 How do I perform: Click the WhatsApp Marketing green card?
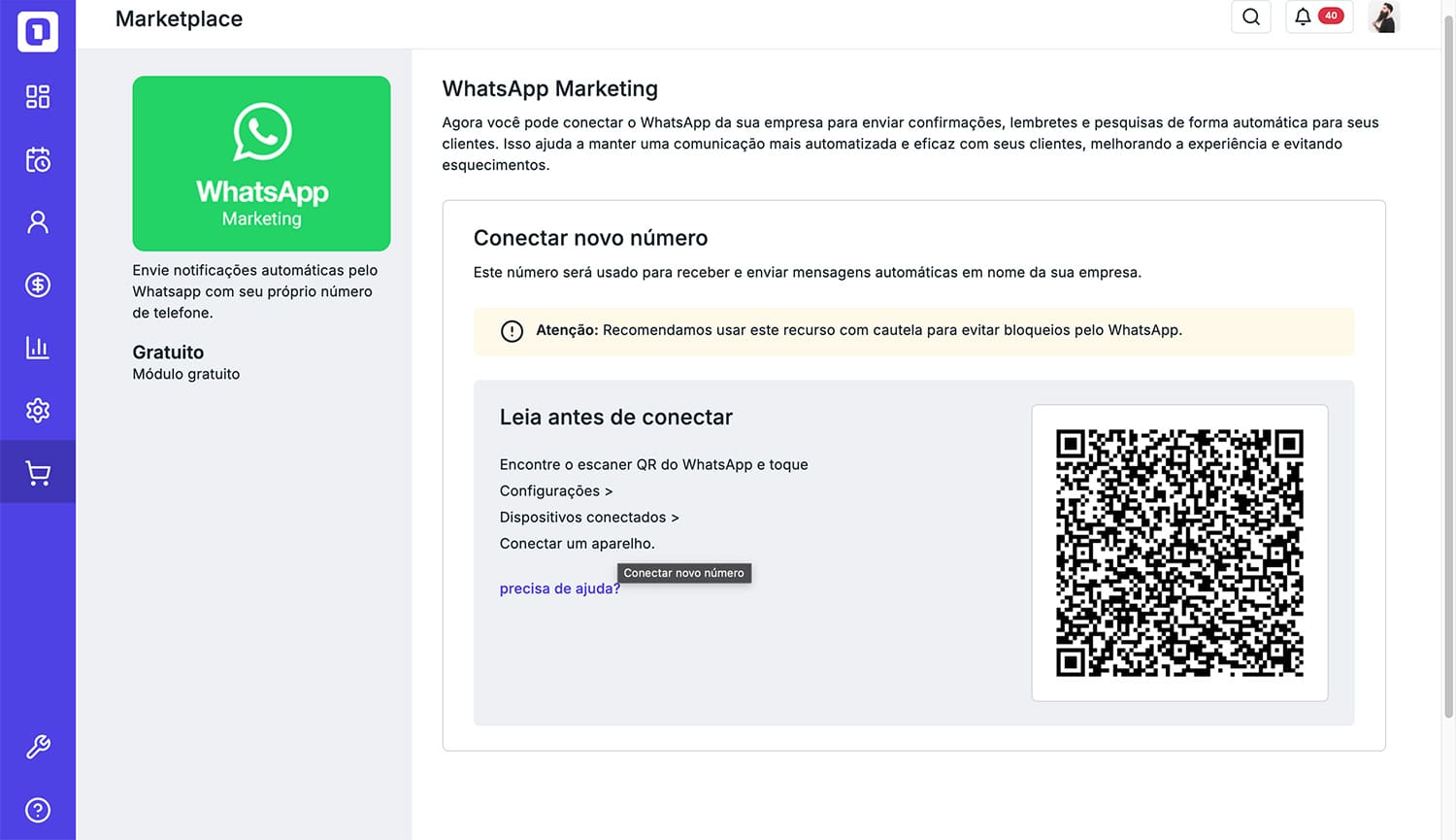point(261,163)
